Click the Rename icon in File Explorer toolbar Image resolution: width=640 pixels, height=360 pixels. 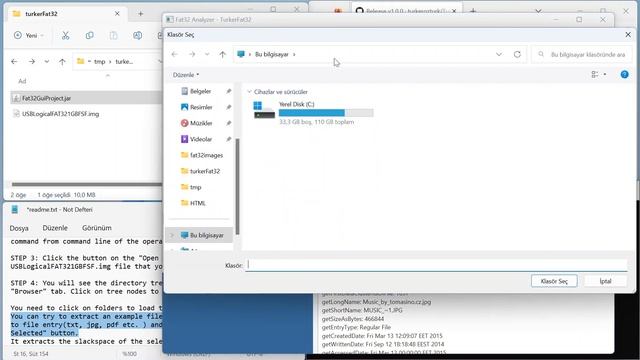click(138, 36)
